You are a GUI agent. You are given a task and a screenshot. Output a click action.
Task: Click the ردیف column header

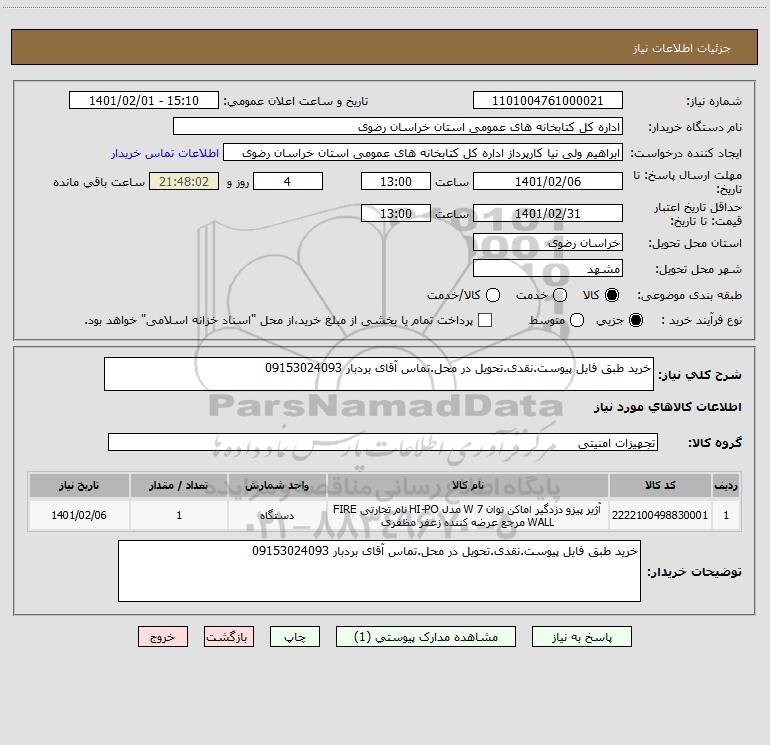coord(726,485)
